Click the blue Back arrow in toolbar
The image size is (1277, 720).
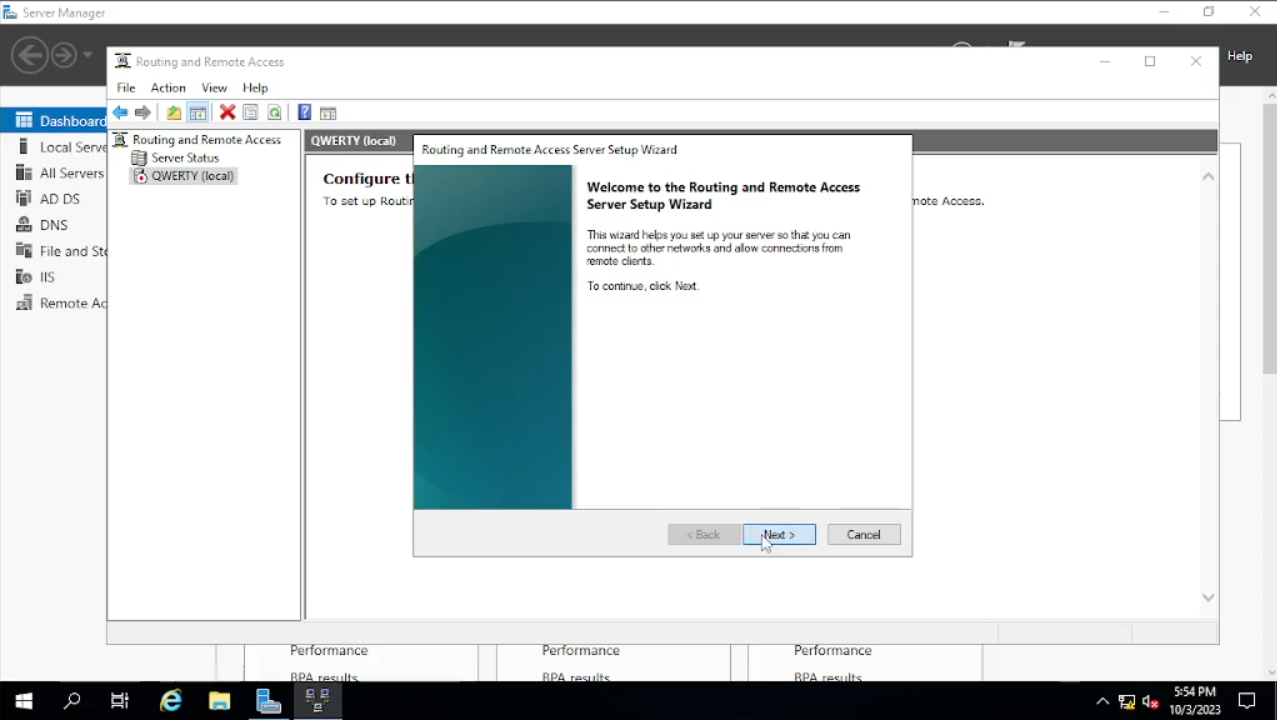coord(120,113)
